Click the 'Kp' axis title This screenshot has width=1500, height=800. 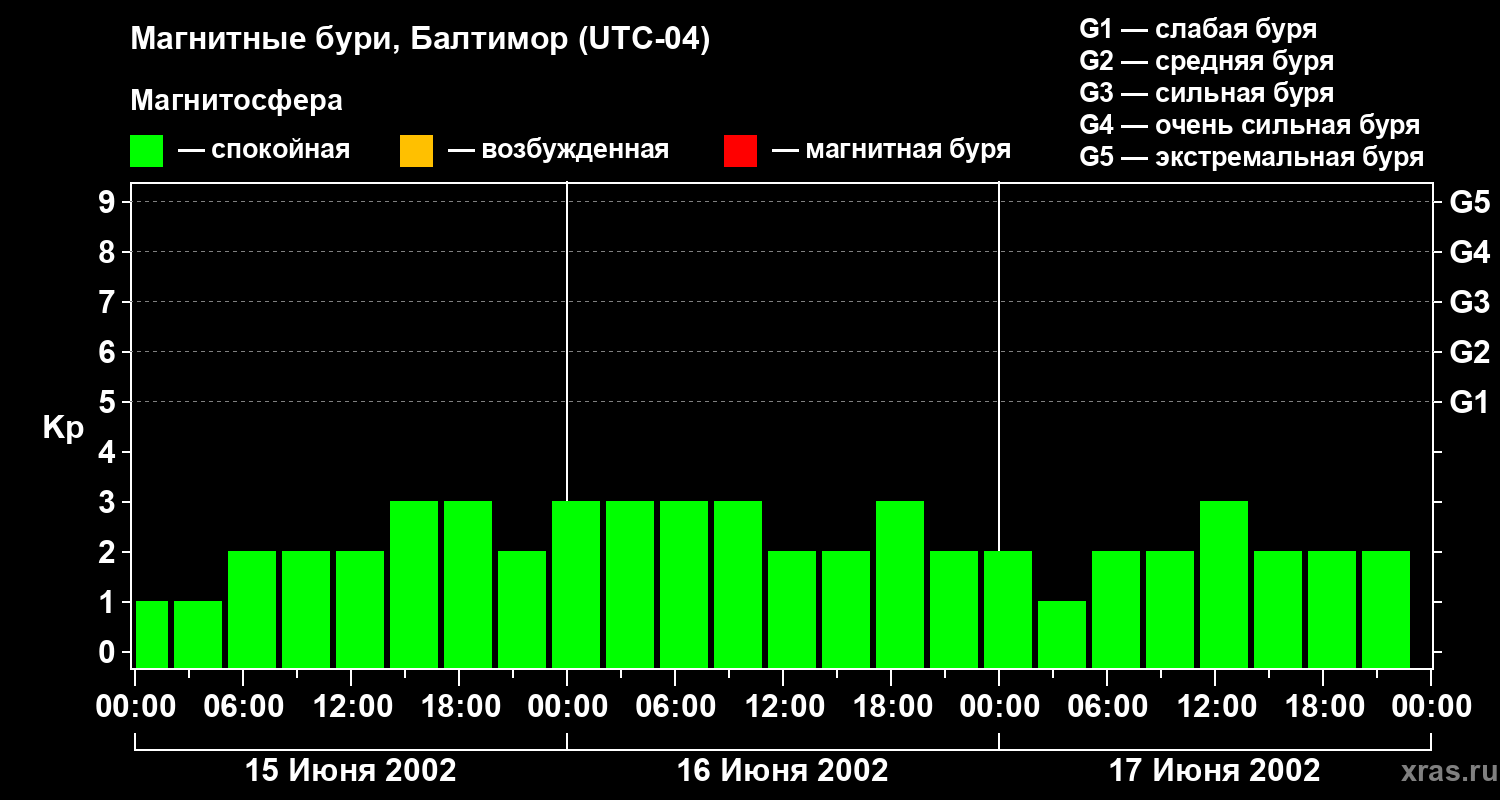pyautogui.click(x=63, y=428)
